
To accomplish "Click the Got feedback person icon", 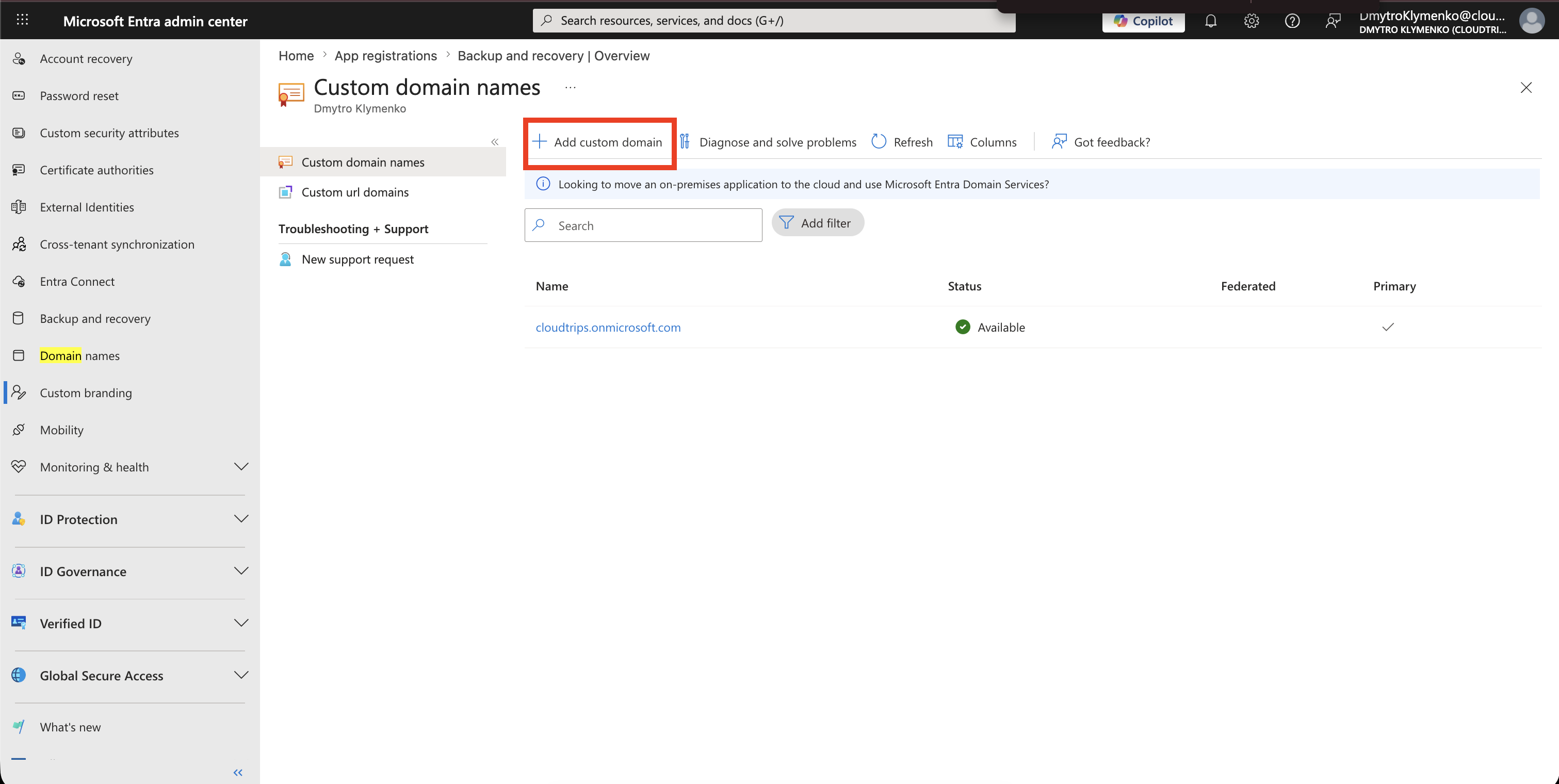I will tap(1059, 141).
